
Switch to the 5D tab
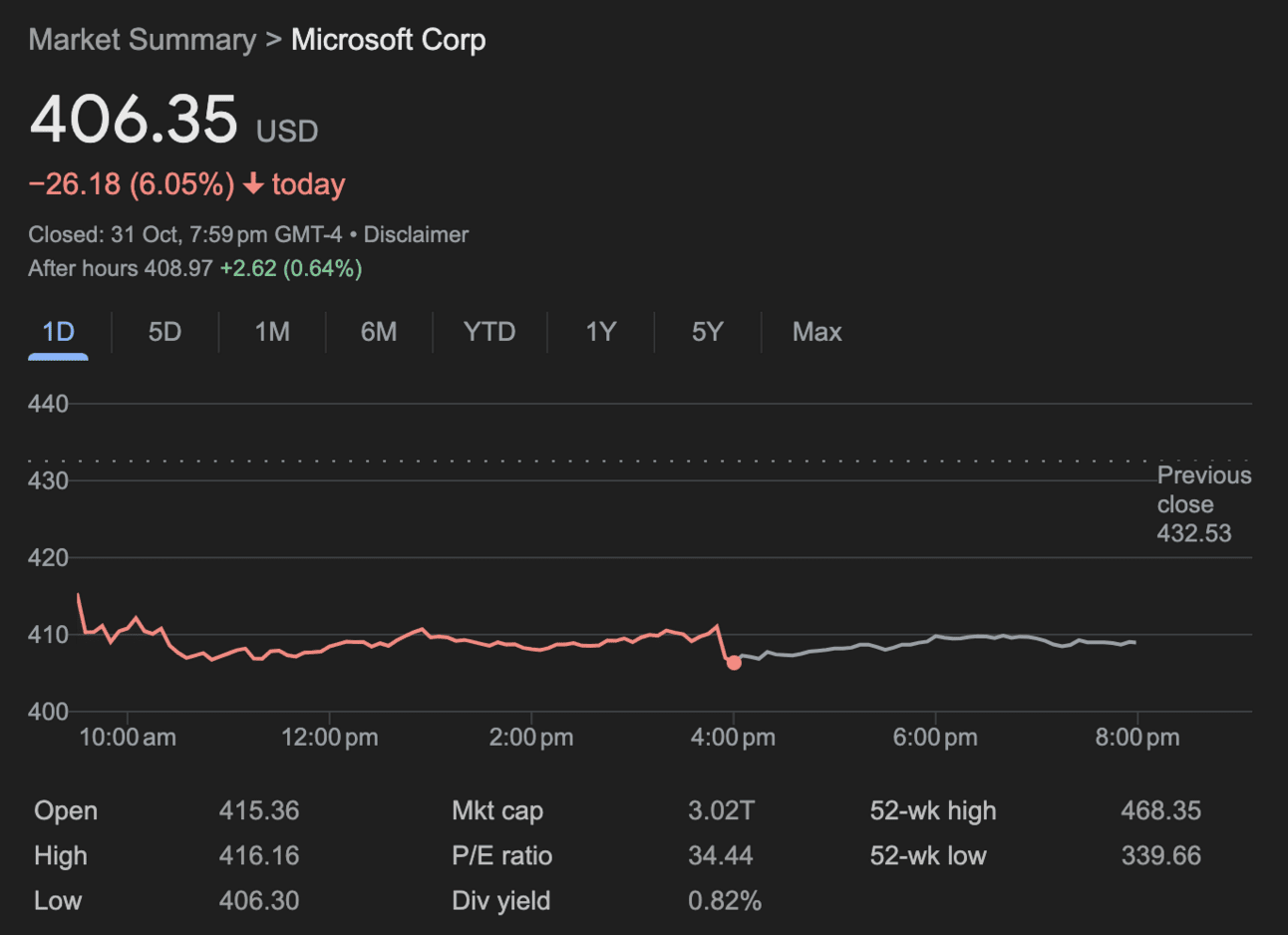(164, 332)
